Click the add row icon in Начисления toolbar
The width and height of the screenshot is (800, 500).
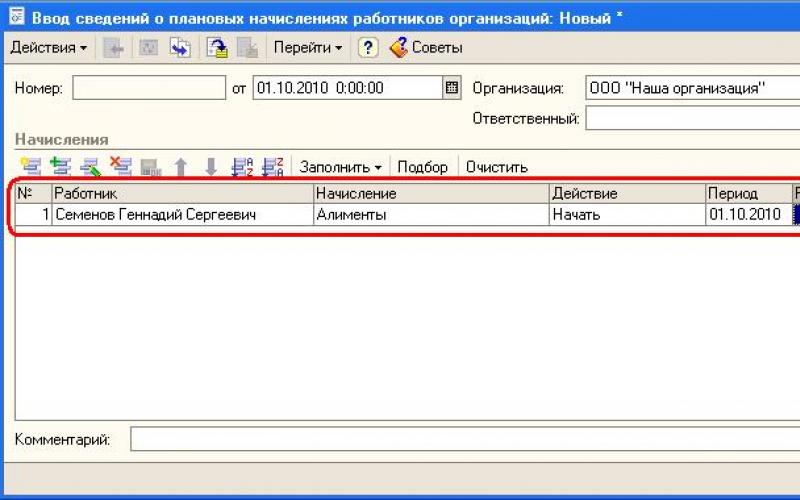pyautogui.click(x=30, y=167)
